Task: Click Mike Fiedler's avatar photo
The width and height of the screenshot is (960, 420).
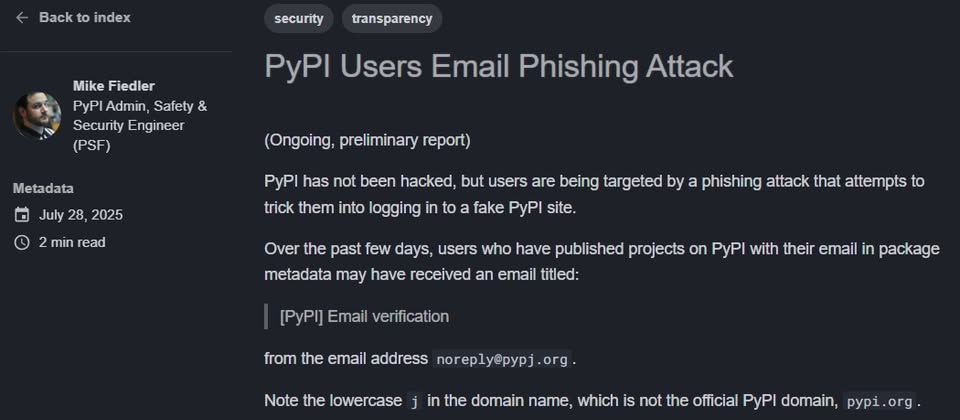Action: pyautogui.click(x=37, y=116)
